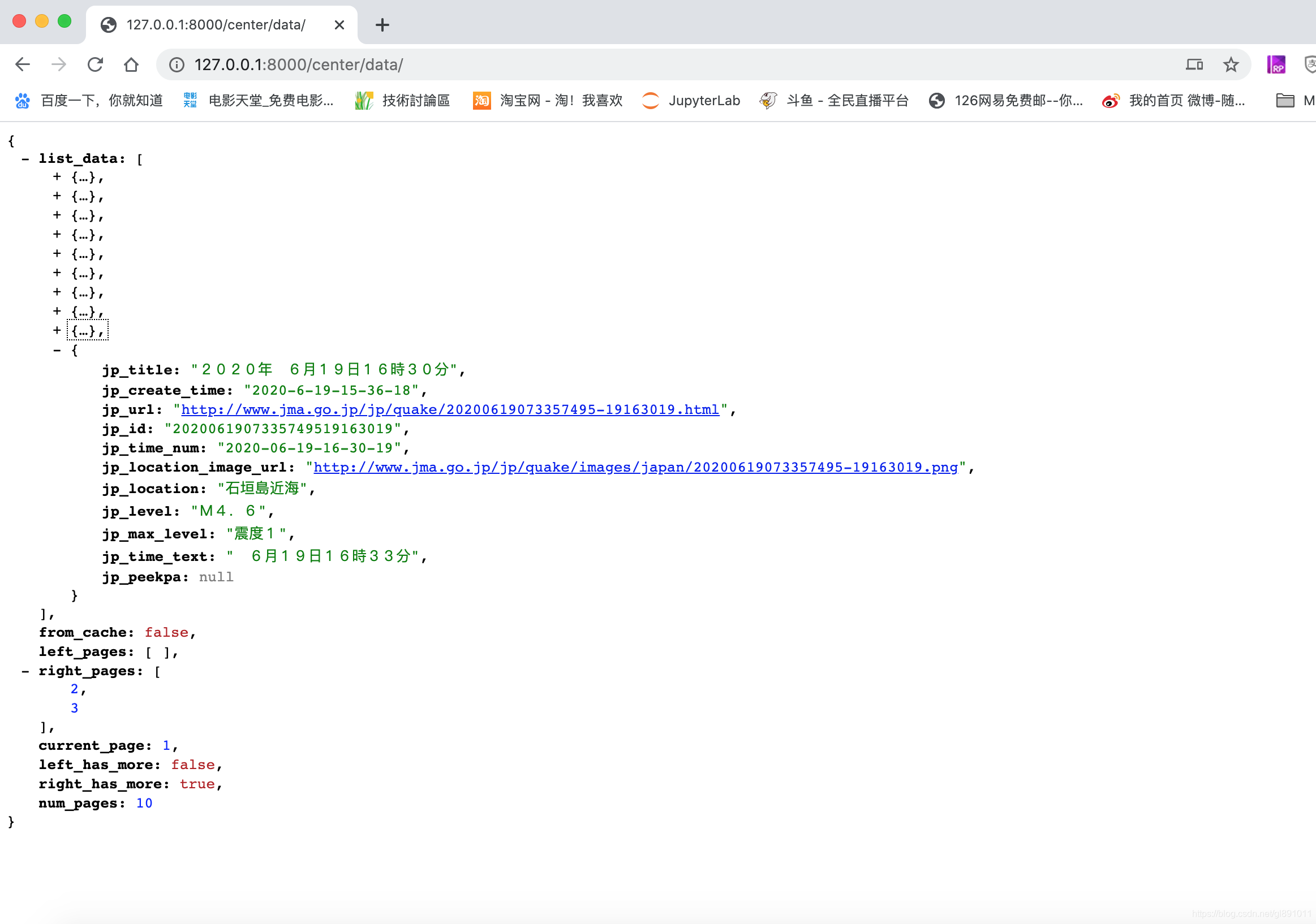Viewport: 1316px width, 924px height.
Task: Click the current_page value 1
Action: pos(166,746)
